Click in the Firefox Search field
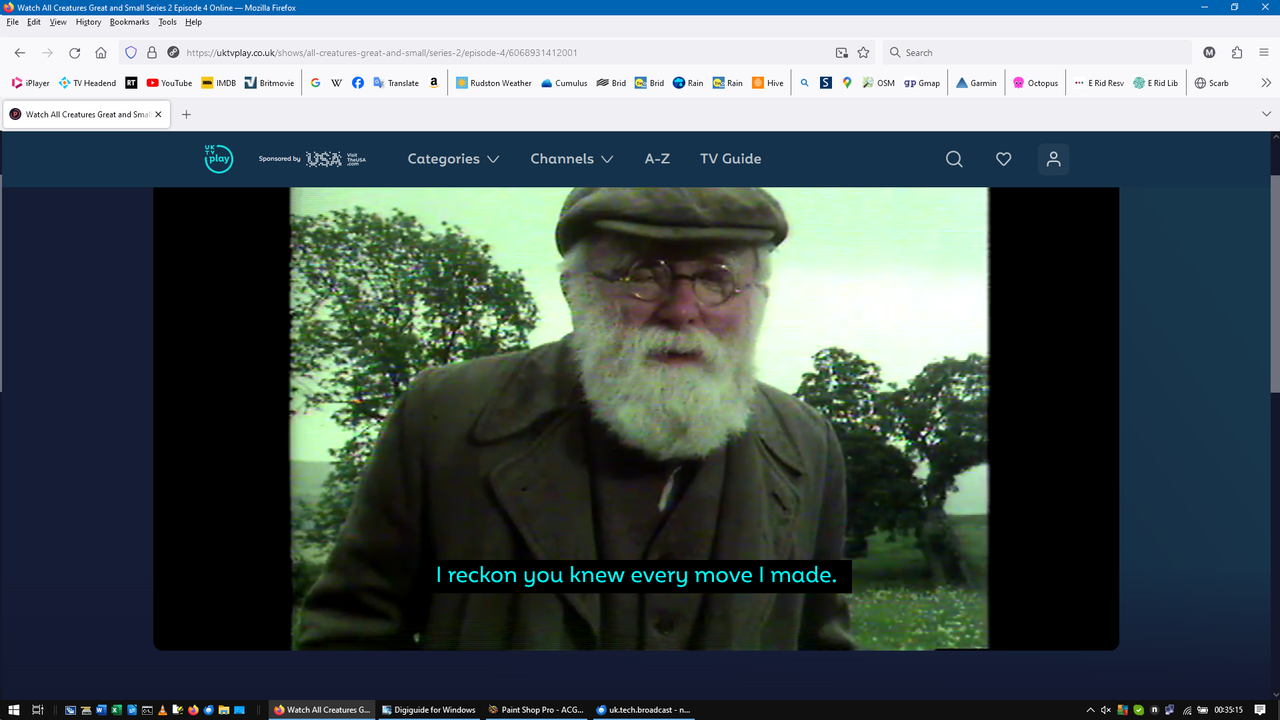The height and width of the screenshot is (720, 1280). [1036, 53]
